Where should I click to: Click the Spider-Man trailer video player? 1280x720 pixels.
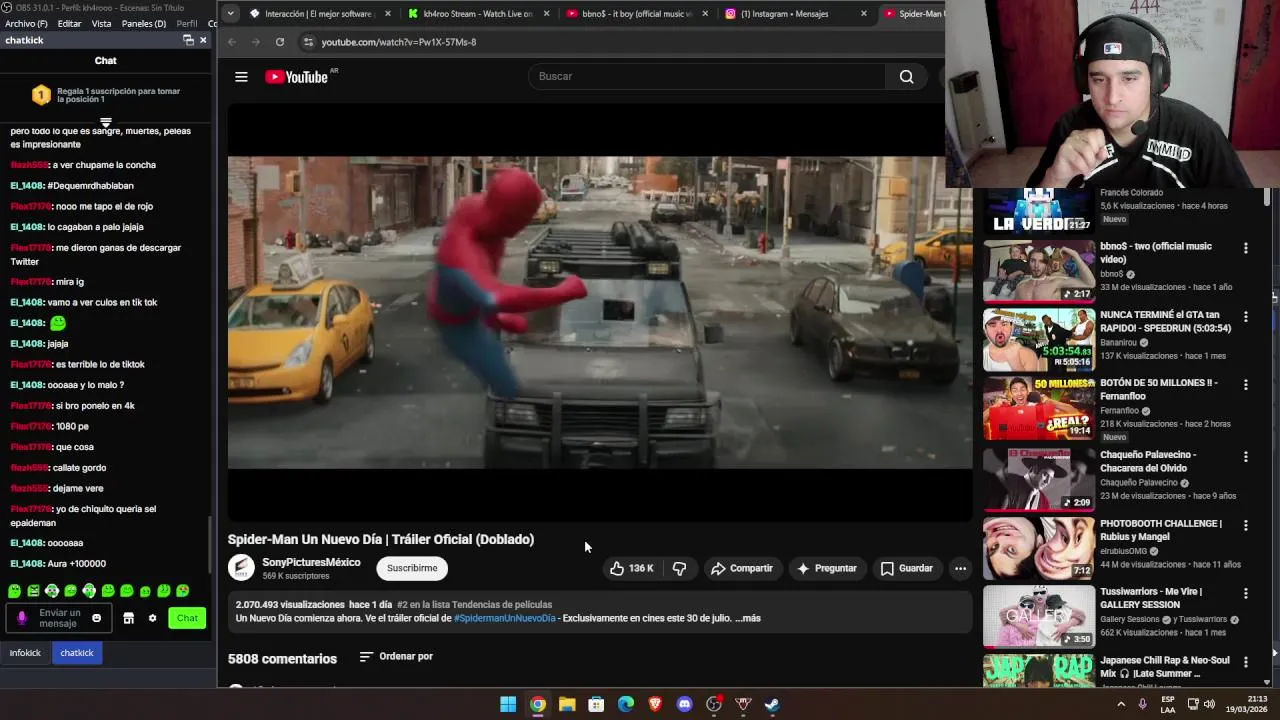coord(600,312)
